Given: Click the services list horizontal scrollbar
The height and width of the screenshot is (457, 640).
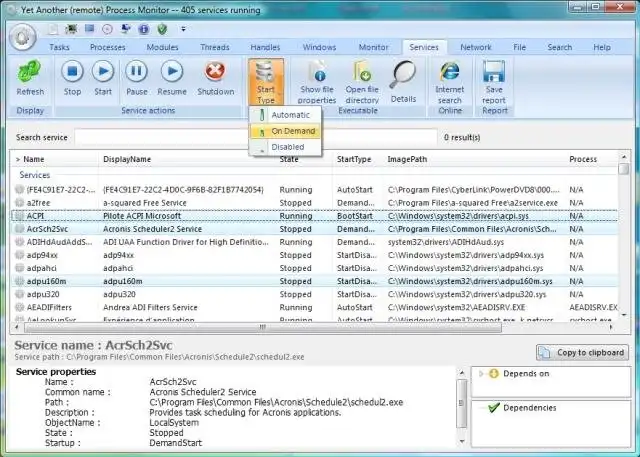Looking at the screenshot, I should [x=262, y=327].
